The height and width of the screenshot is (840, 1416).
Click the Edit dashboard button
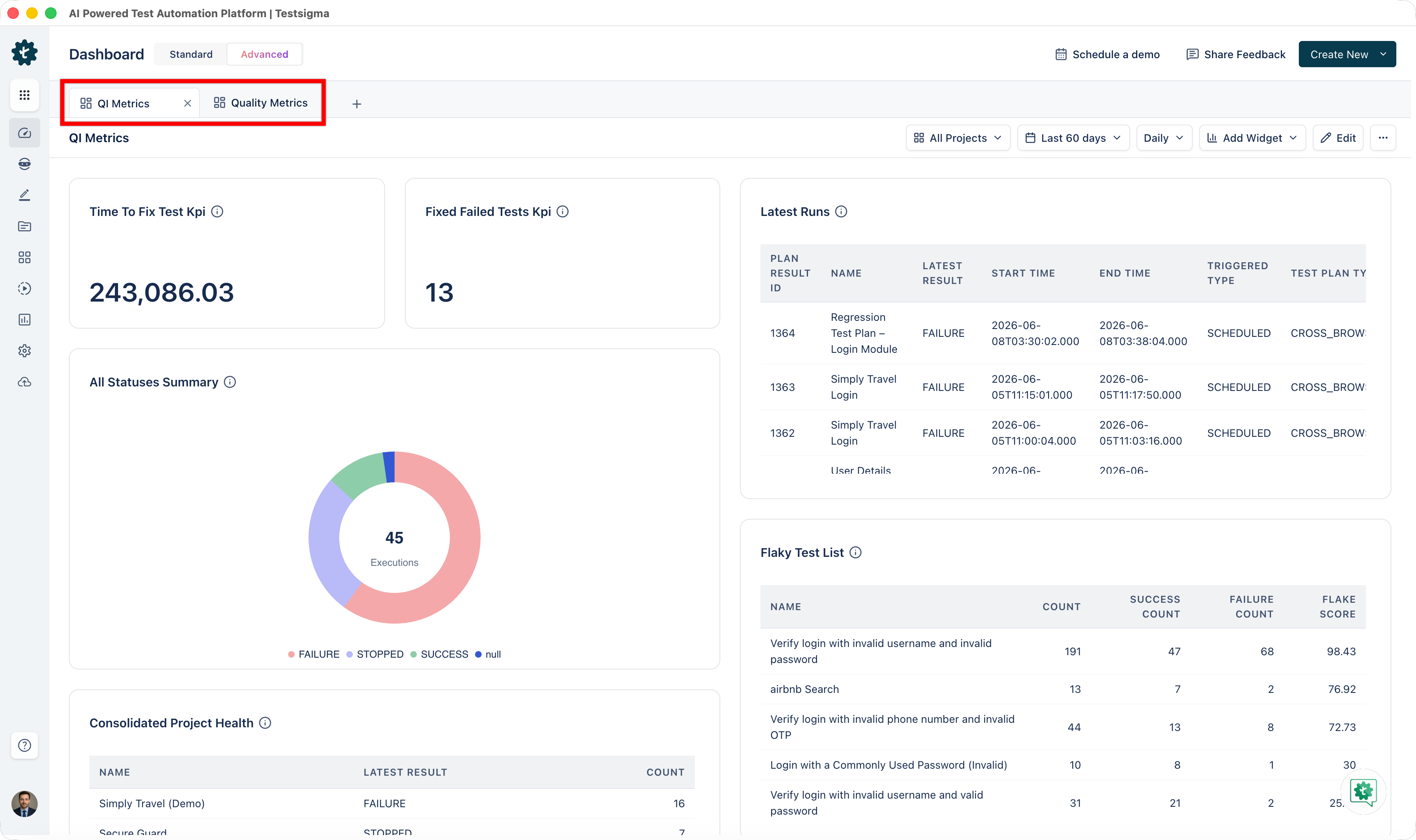click(1338, 138)
